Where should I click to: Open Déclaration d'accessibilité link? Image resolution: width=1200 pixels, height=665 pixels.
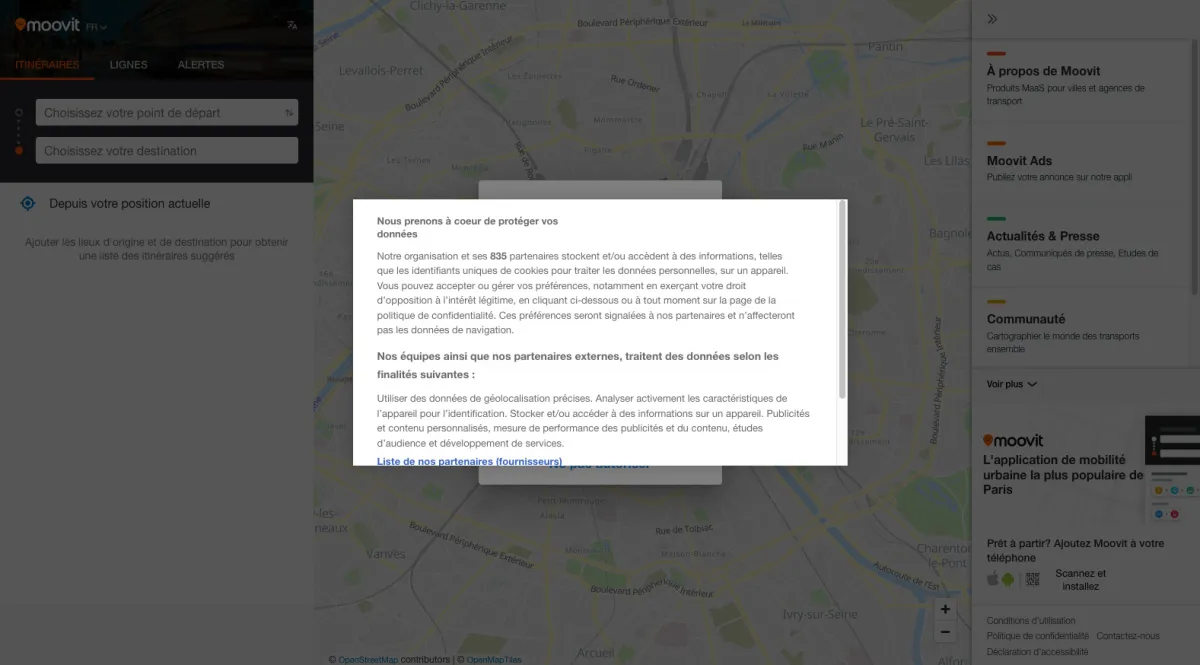point(1038,652)
